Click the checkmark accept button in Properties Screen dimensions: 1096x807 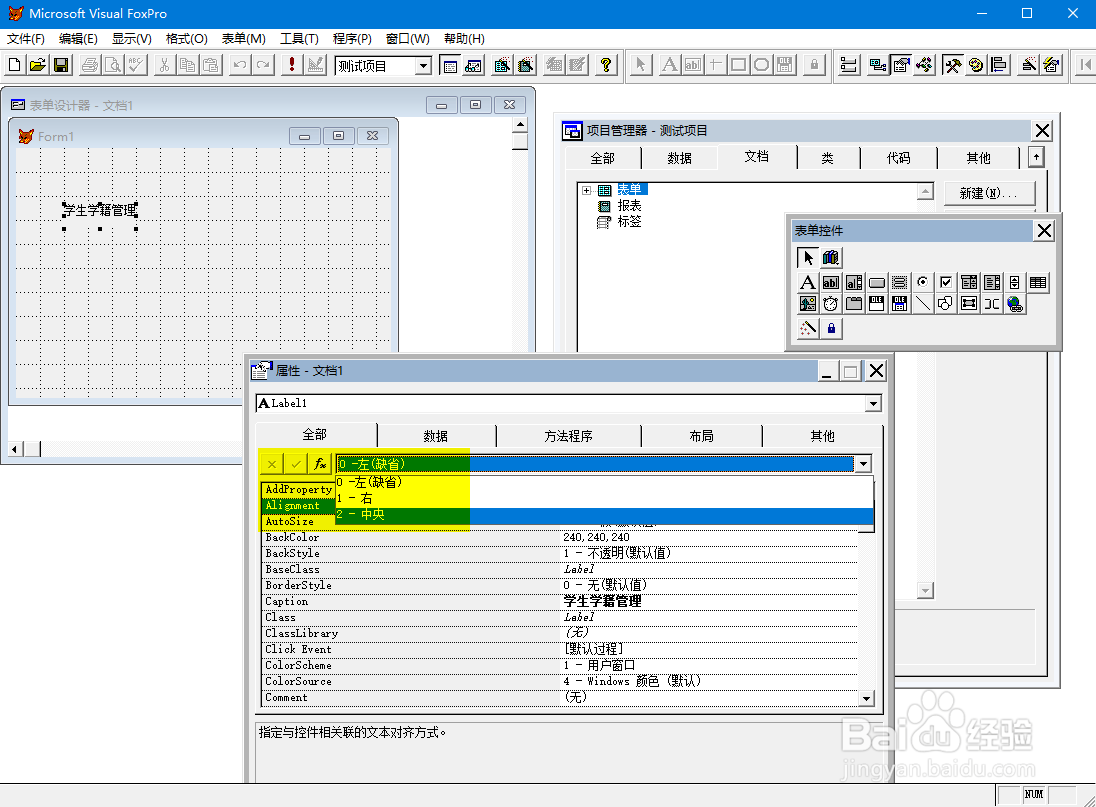[296, 464]
